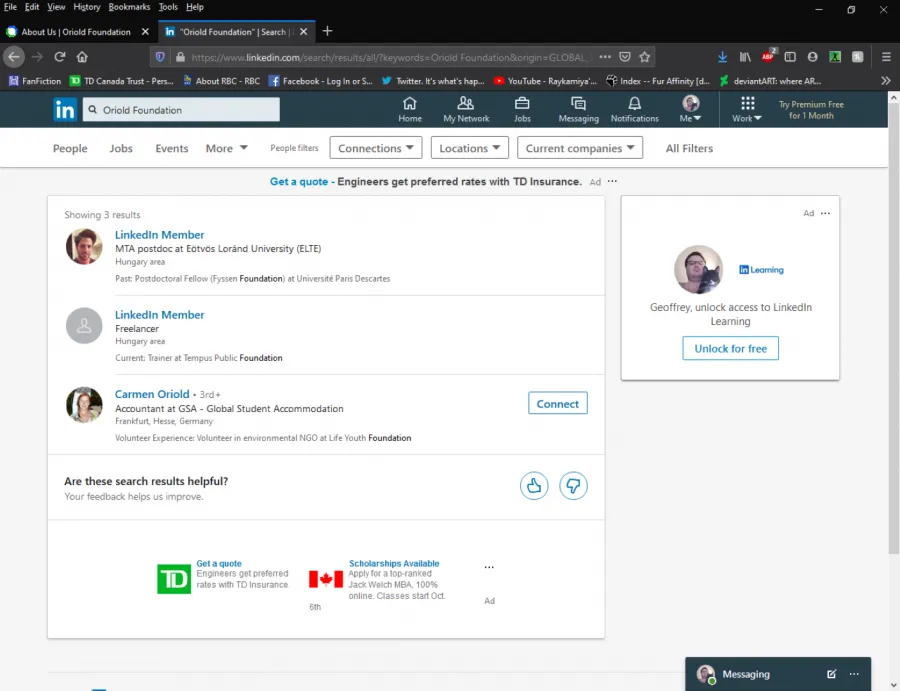900x691 pixels.
Task: Expand the Locations filter dropdown
Action: pos(470,148)
